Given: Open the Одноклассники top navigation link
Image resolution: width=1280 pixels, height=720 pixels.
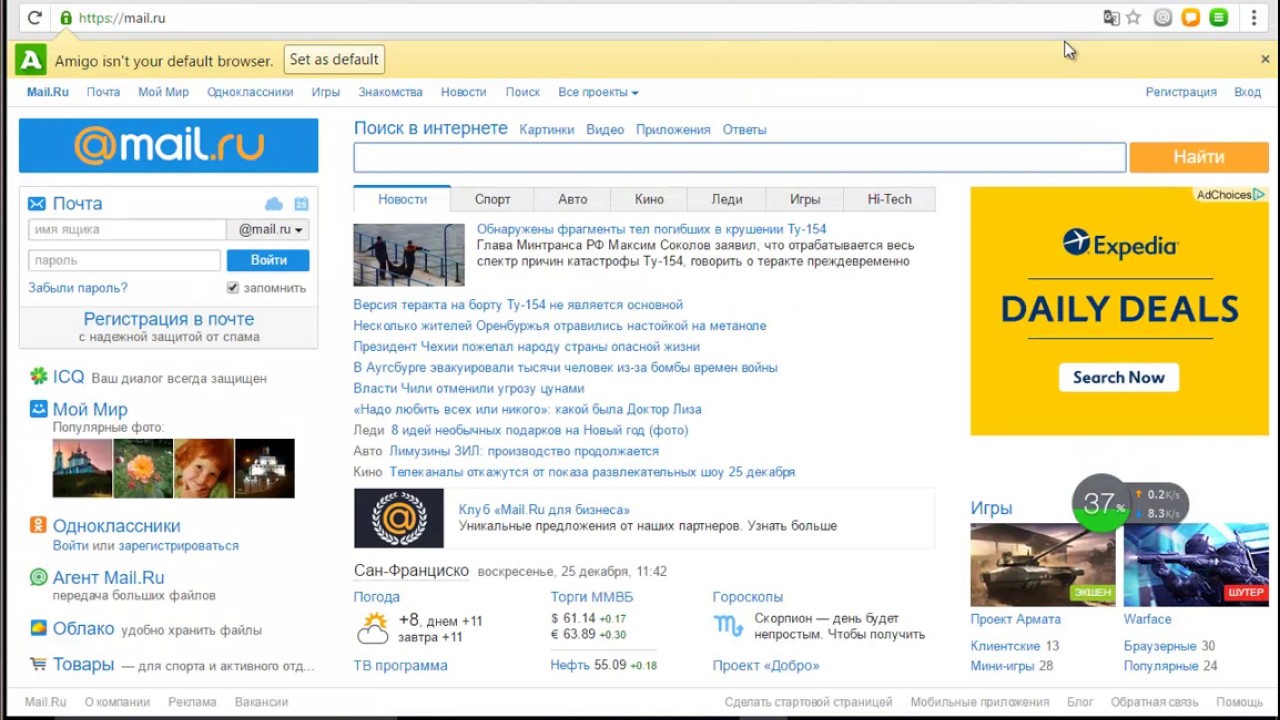Looking at the screenshot, I should tap(250, 92).
